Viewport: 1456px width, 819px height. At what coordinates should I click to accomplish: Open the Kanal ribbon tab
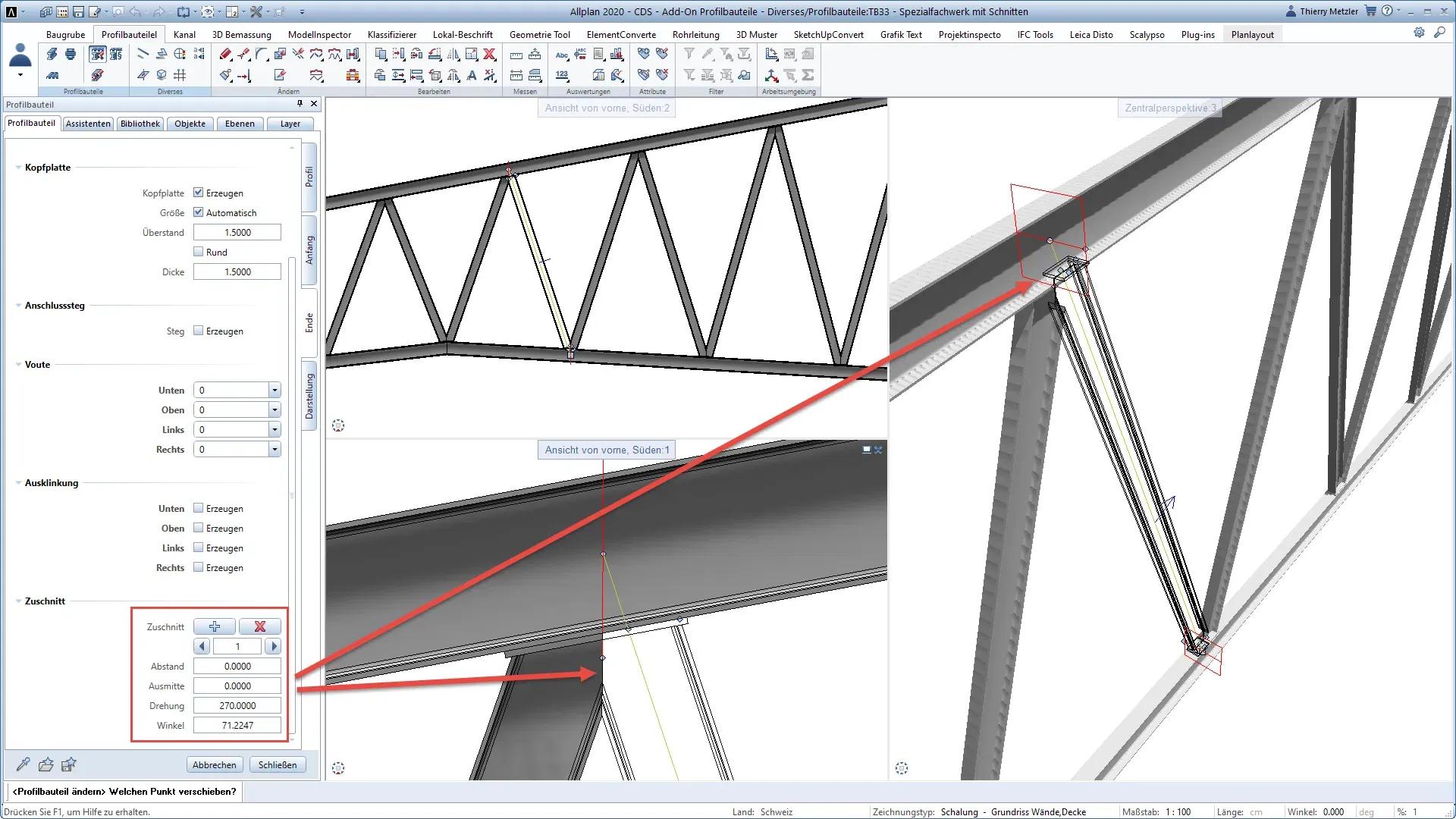[x=184, y=34]
